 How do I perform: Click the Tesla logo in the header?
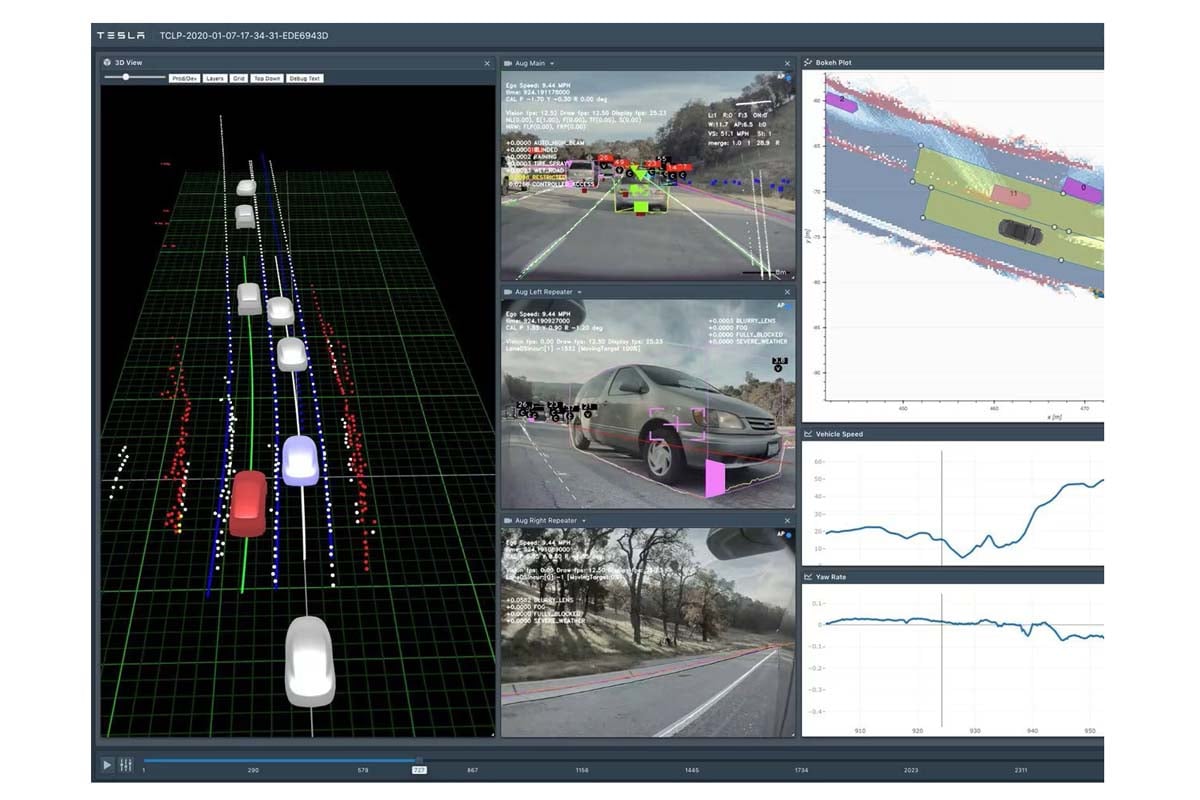coord(121,36)
